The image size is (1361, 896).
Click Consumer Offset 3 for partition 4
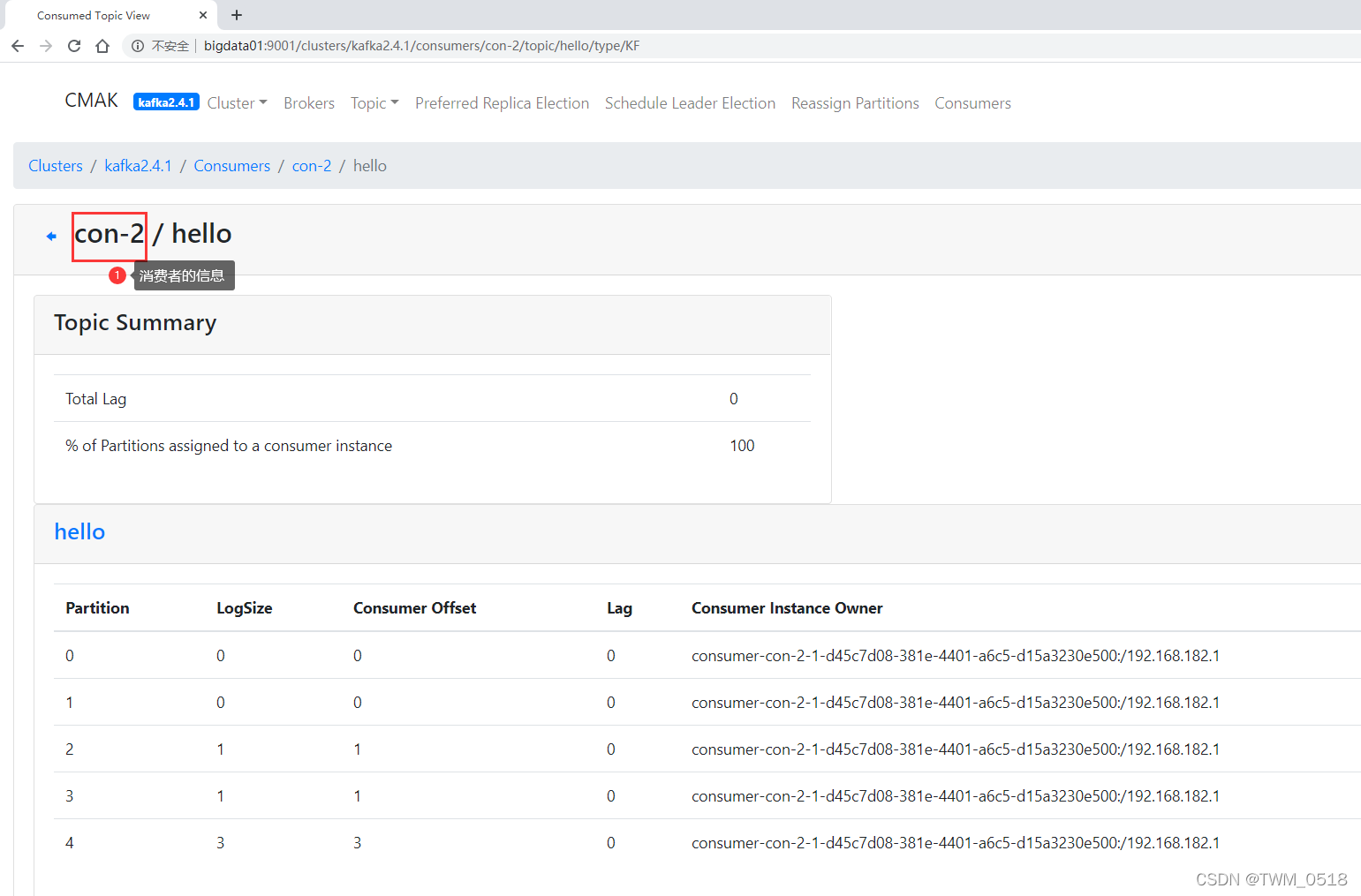pos(358,843)
